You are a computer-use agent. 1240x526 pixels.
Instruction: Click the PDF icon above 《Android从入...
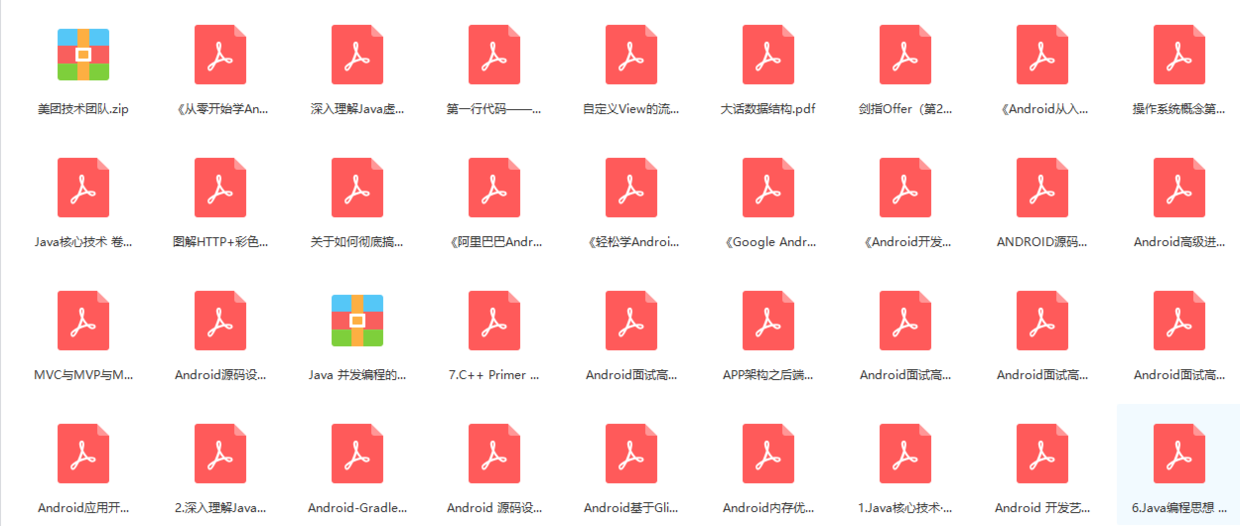point(1042,54)
